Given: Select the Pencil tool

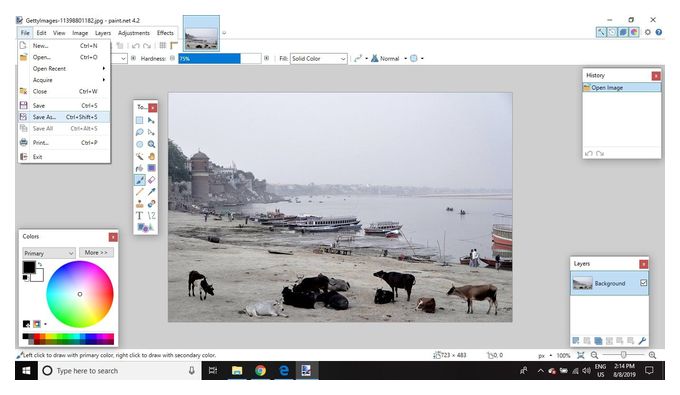Looking at the screenshot, I should pyautogui.click(x=139, y=192).
